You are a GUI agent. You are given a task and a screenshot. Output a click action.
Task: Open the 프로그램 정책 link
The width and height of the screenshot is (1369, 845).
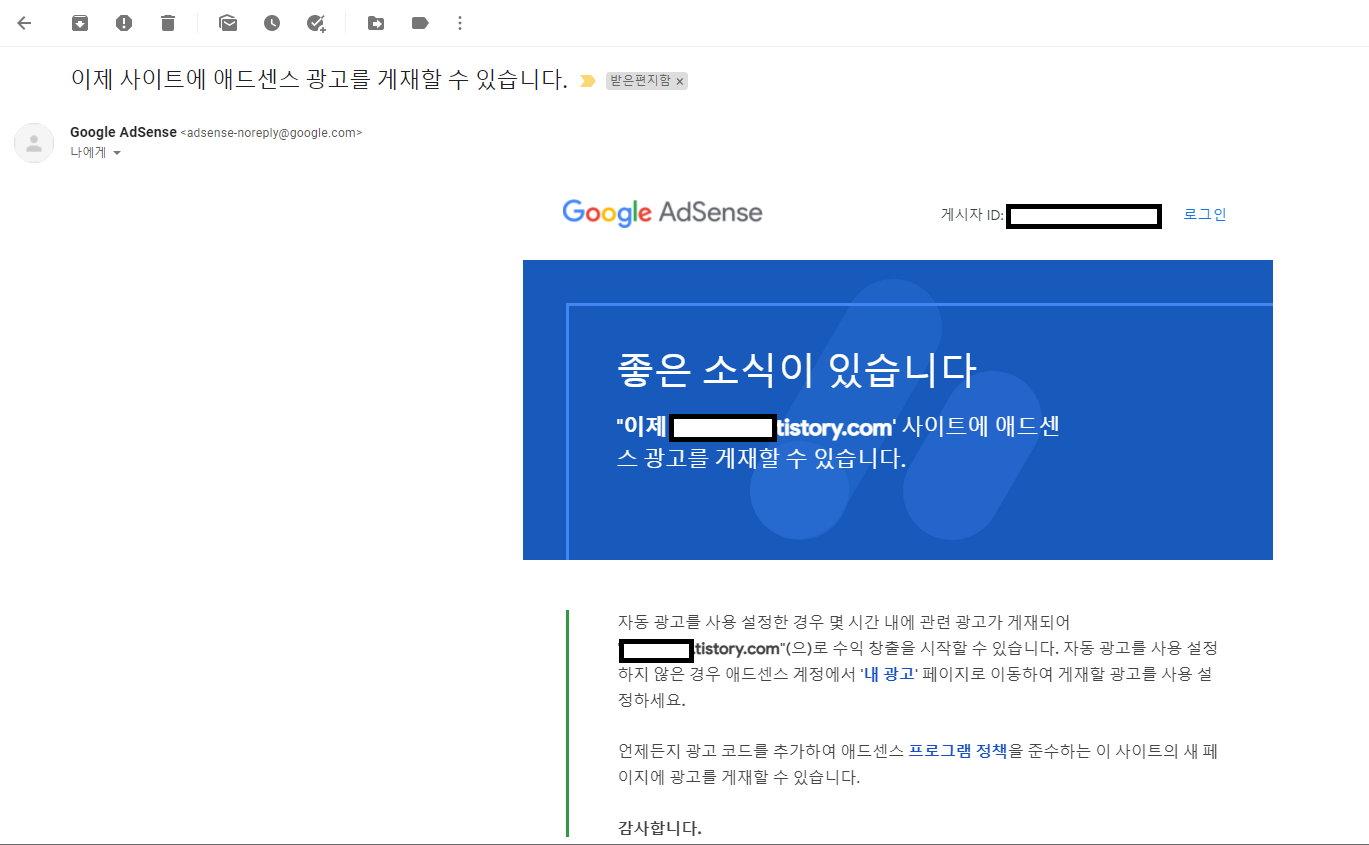(958, 751)
